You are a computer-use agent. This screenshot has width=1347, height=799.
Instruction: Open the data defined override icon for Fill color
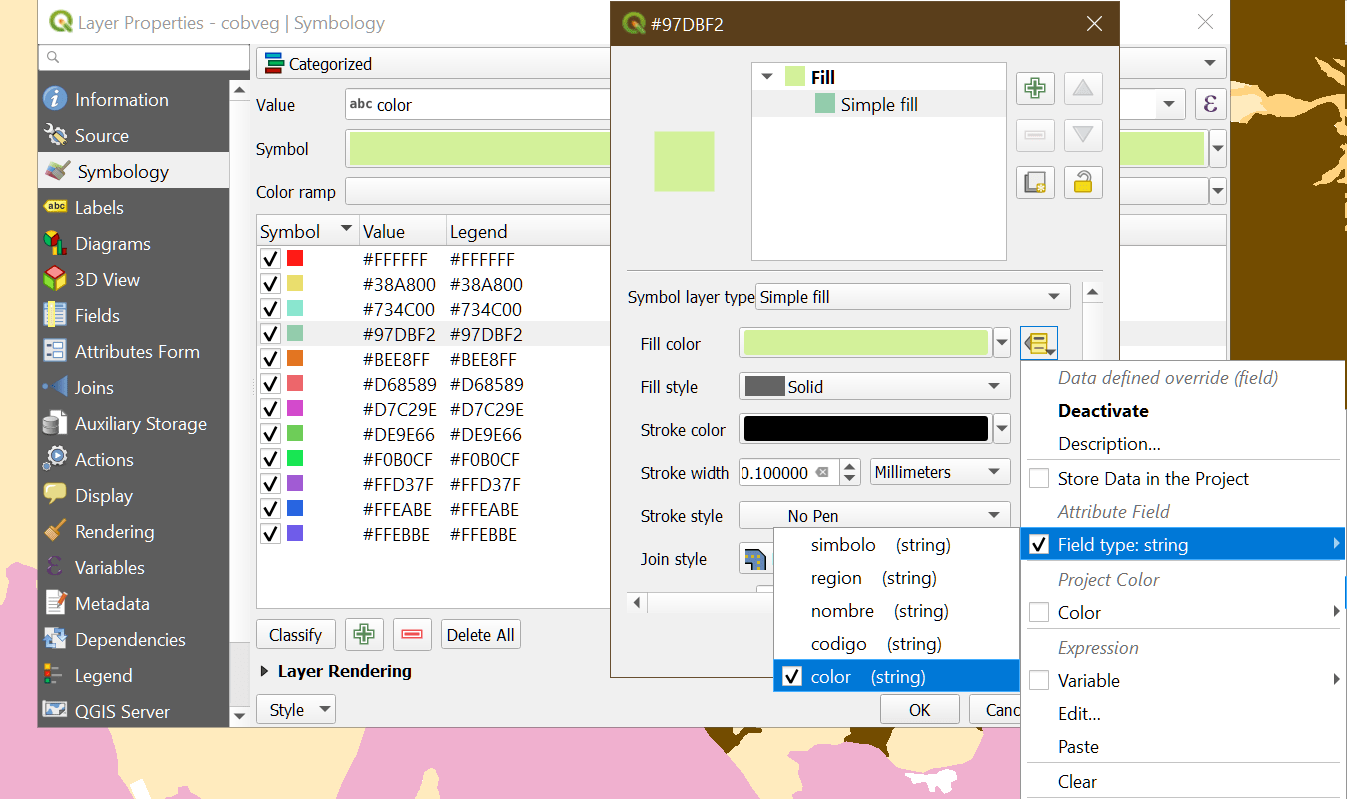coord(1038,343)
